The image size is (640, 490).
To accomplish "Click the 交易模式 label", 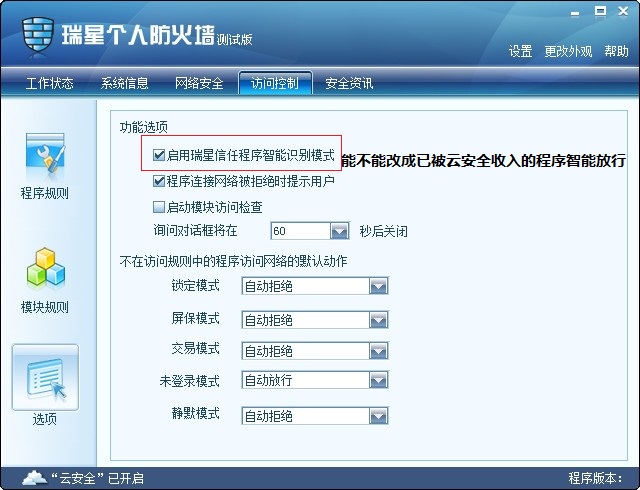I will 196,349.
